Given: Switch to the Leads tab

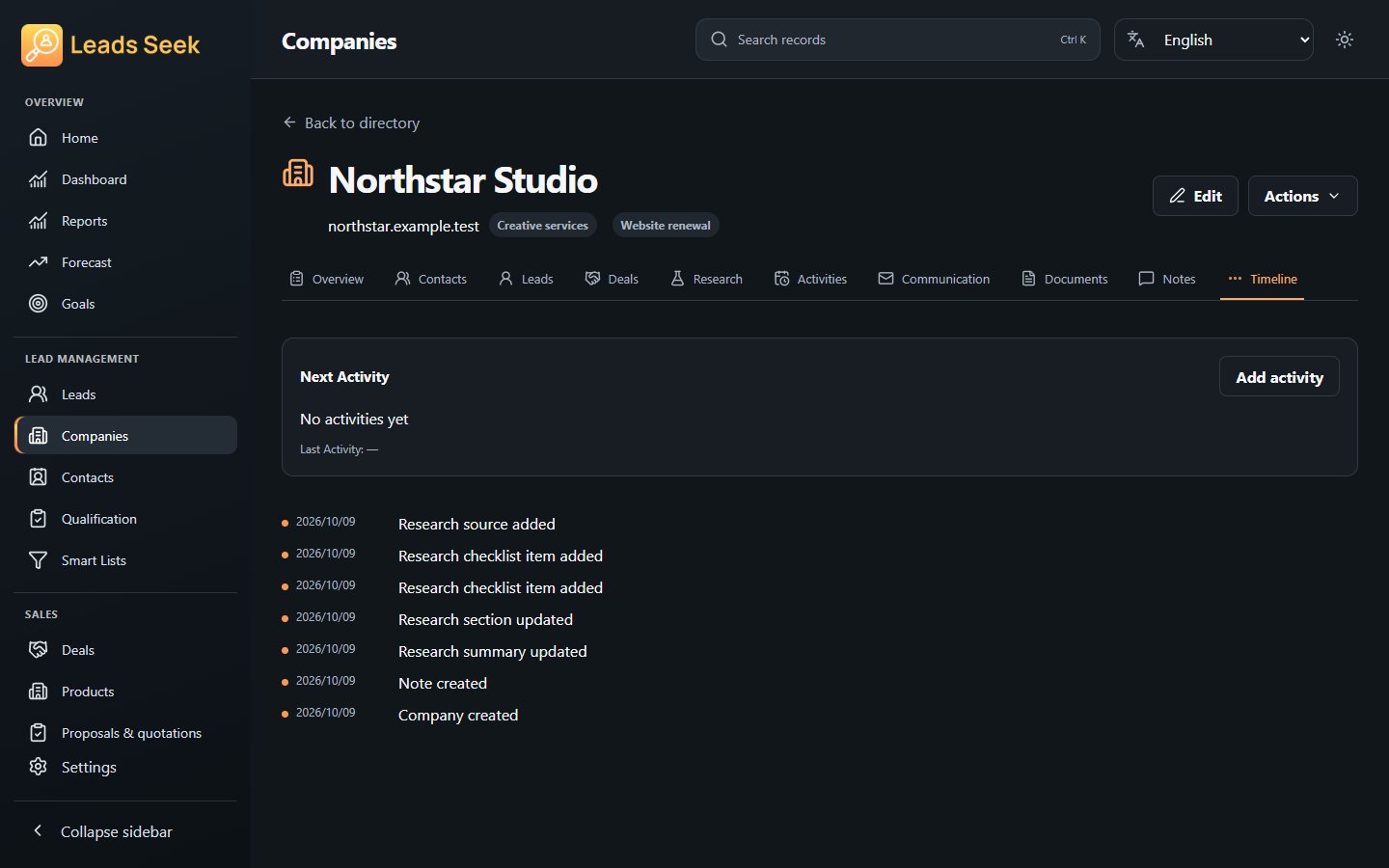Looking at the screenshot, I should coord(526,279).
